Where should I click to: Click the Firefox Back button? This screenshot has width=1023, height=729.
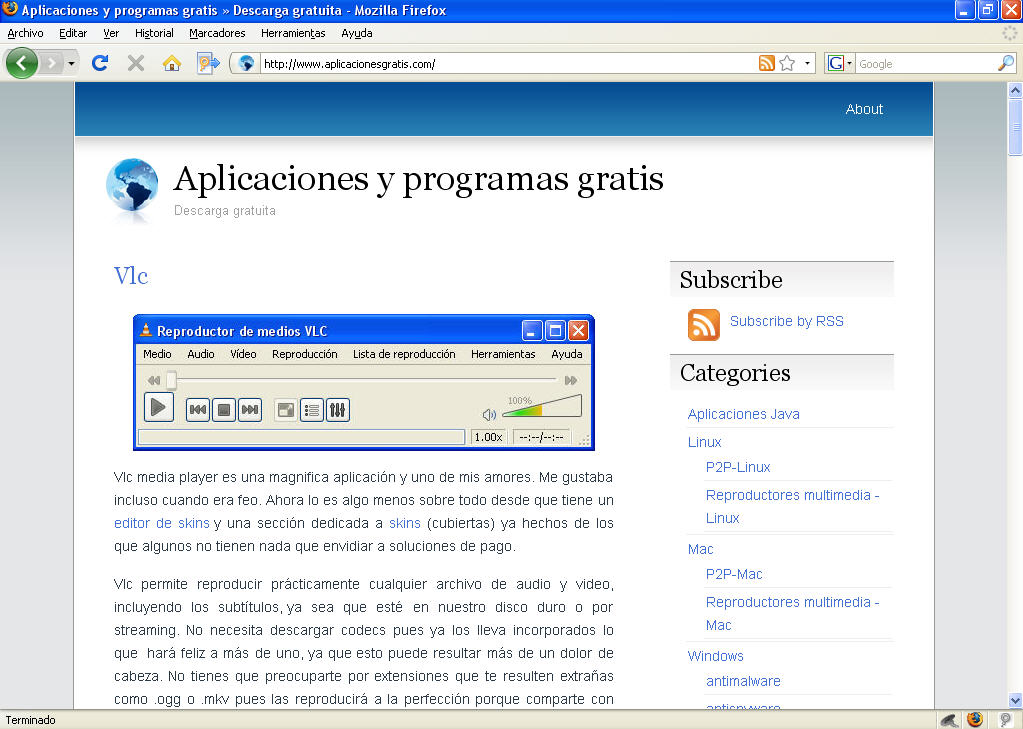22,63
